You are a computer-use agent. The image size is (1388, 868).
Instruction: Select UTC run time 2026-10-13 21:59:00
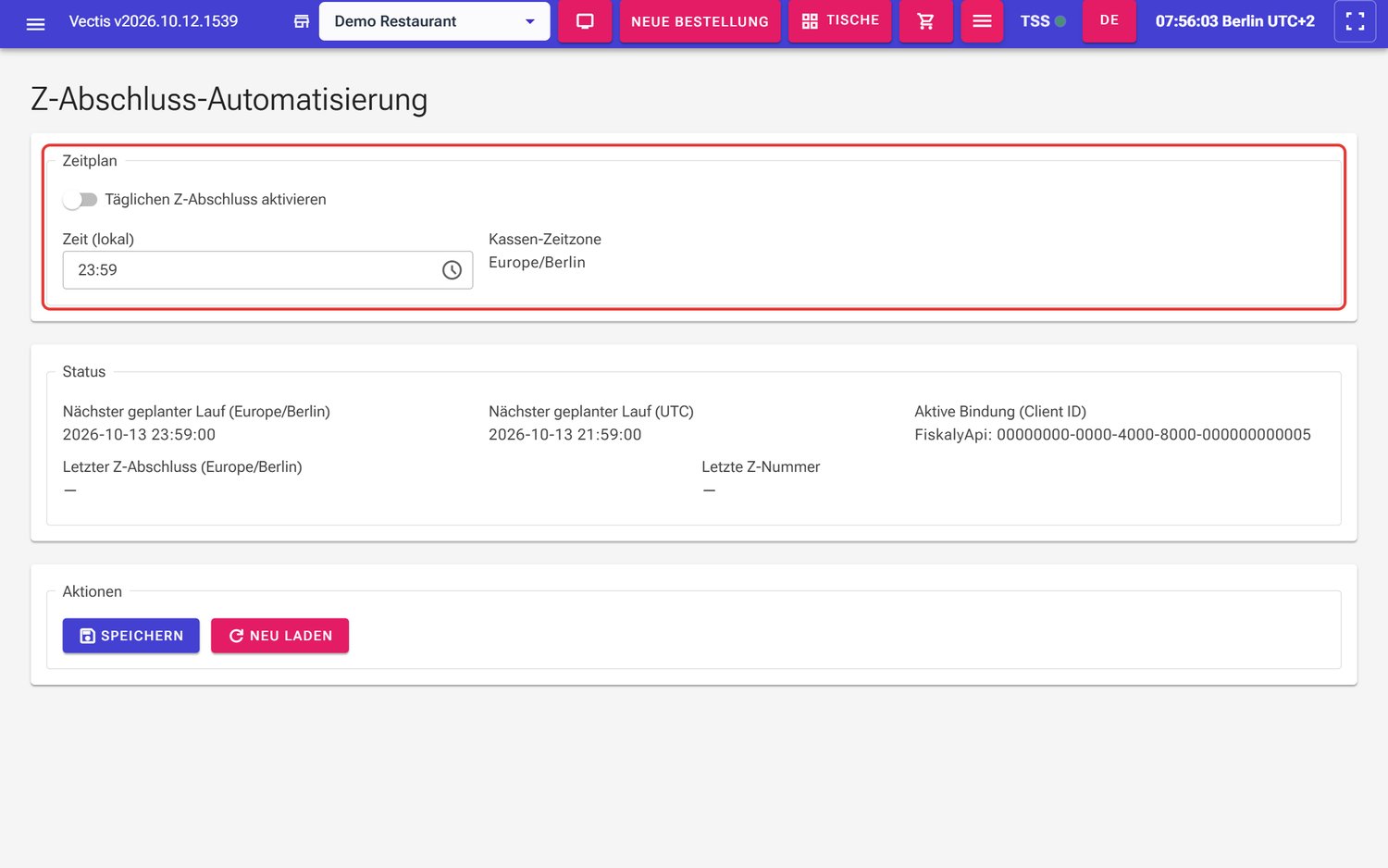(565, 435)
